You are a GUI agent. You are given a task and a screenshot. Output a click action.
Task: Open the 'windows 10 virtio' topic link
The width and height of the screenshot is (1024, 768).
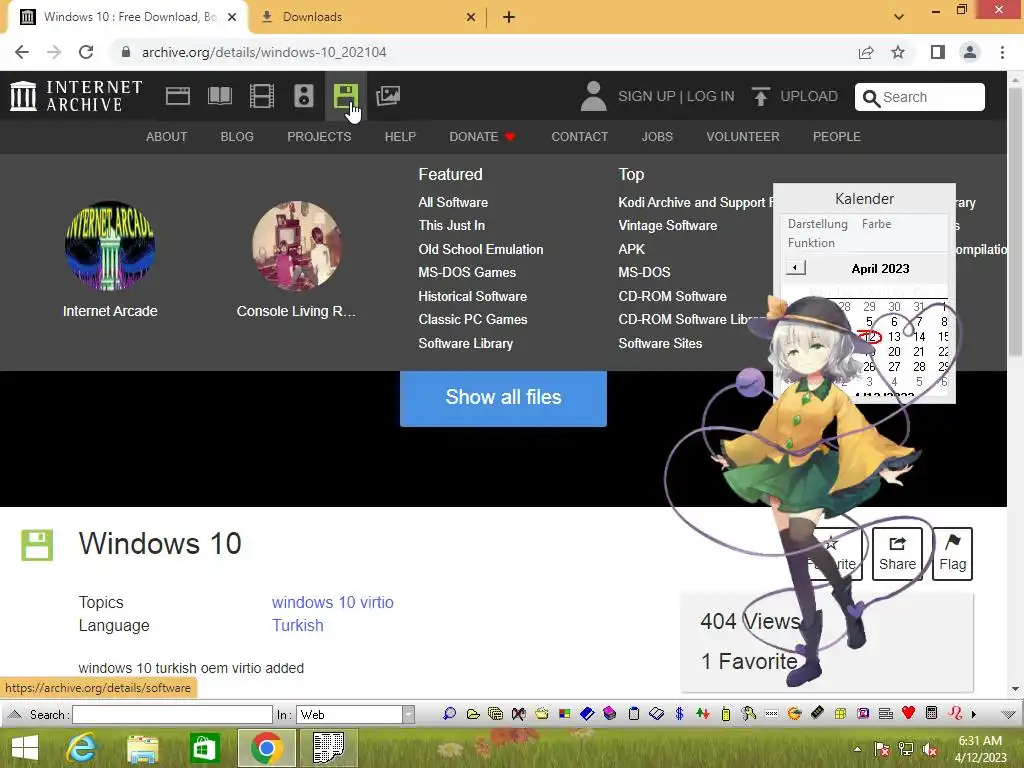[332, 602]
